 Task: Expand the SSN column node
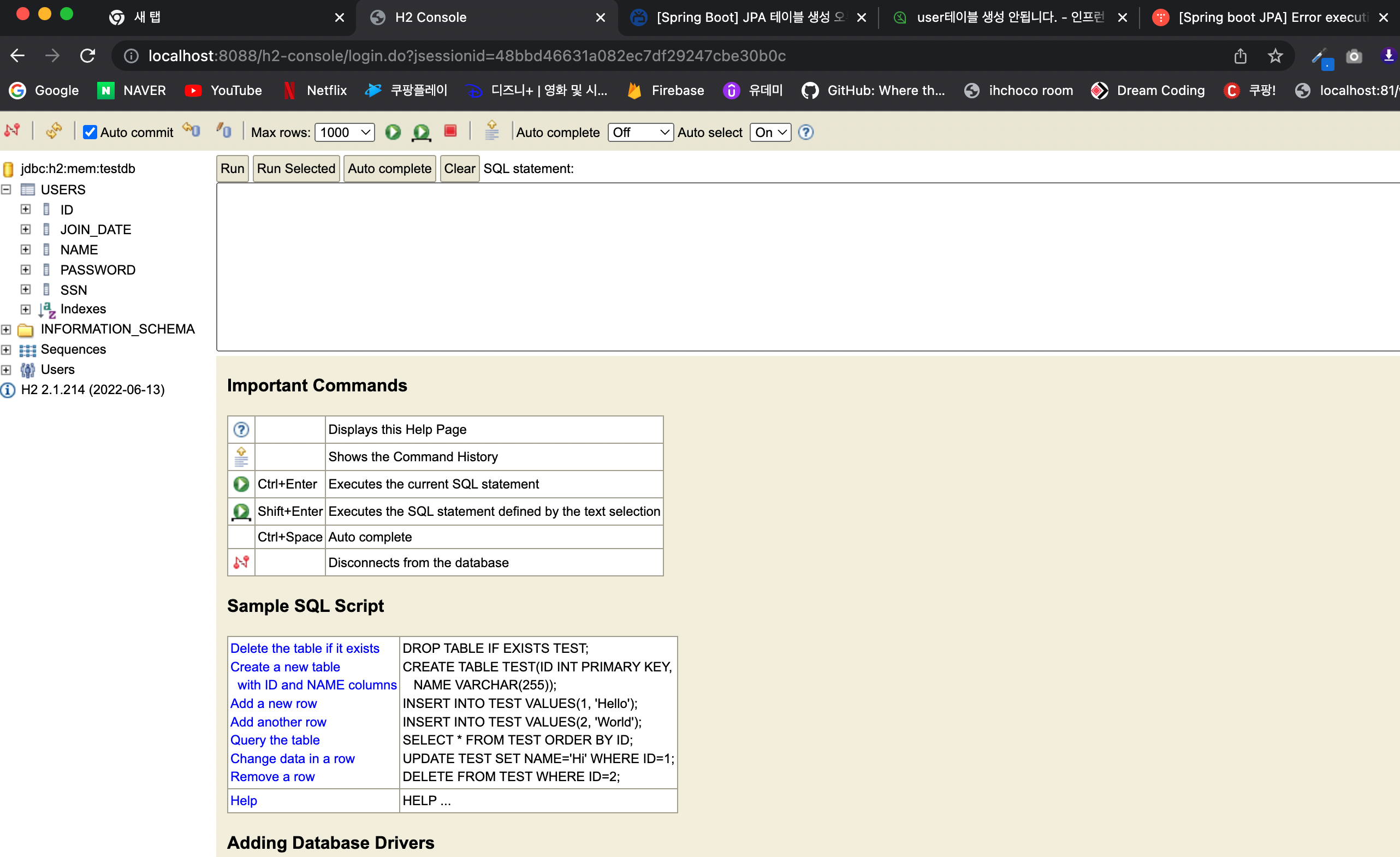[x=26, y=289]
